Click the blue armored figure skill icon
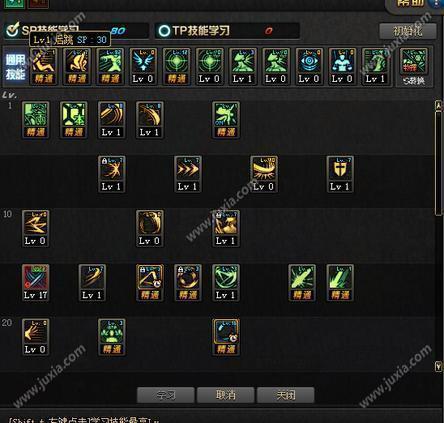 [x=342, y=66]
